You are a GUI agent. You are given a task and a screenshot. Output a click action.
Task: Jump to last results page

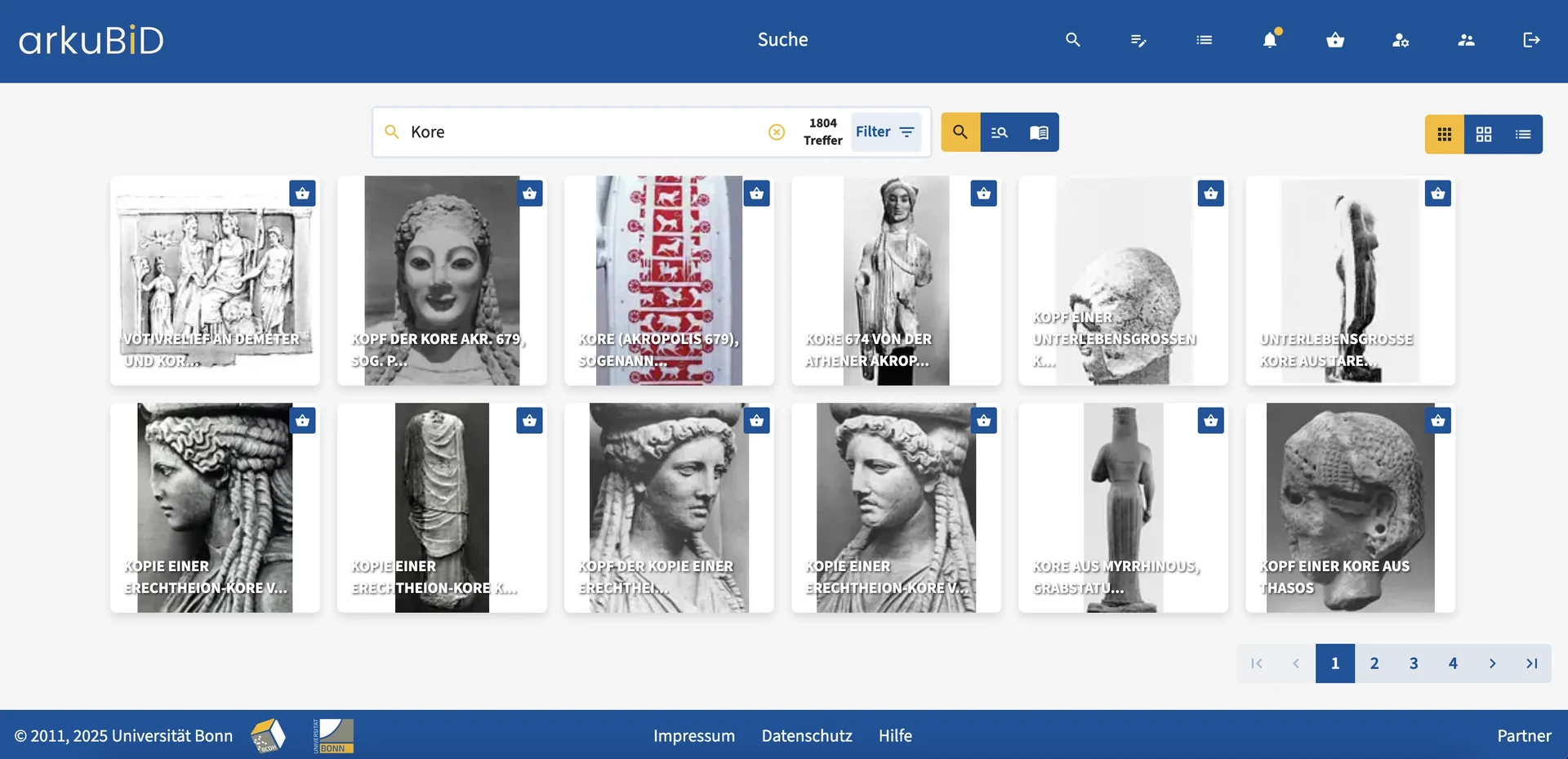pyautogui.click(x=1531, y=663)
